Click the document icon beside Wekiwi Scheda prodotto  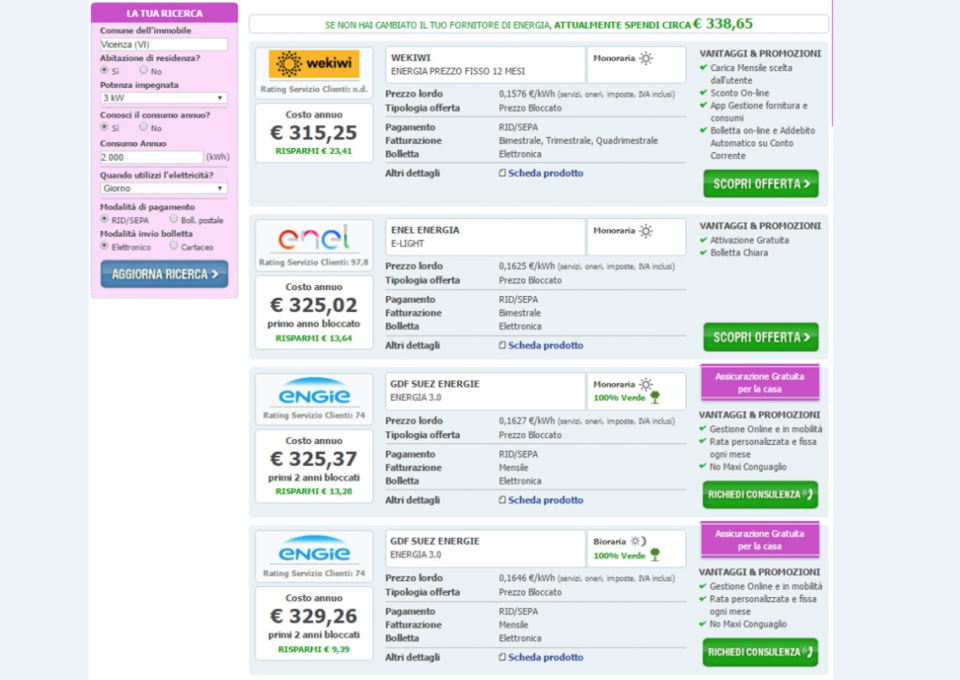coord(502,173)
